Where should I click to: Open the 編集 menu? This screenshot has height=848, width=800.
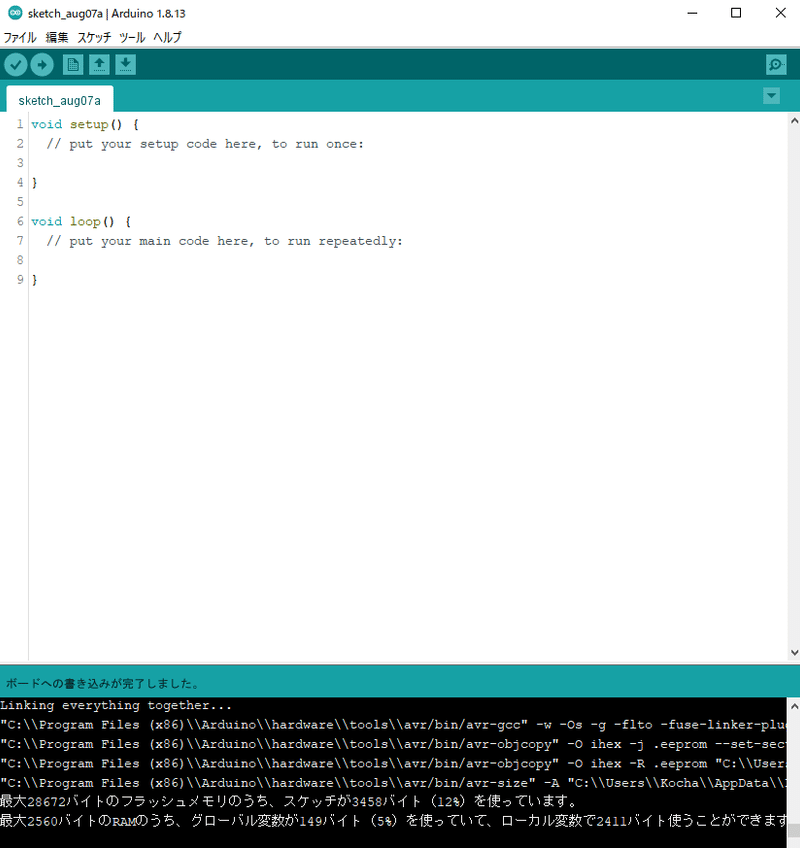(x=57, y=37)
